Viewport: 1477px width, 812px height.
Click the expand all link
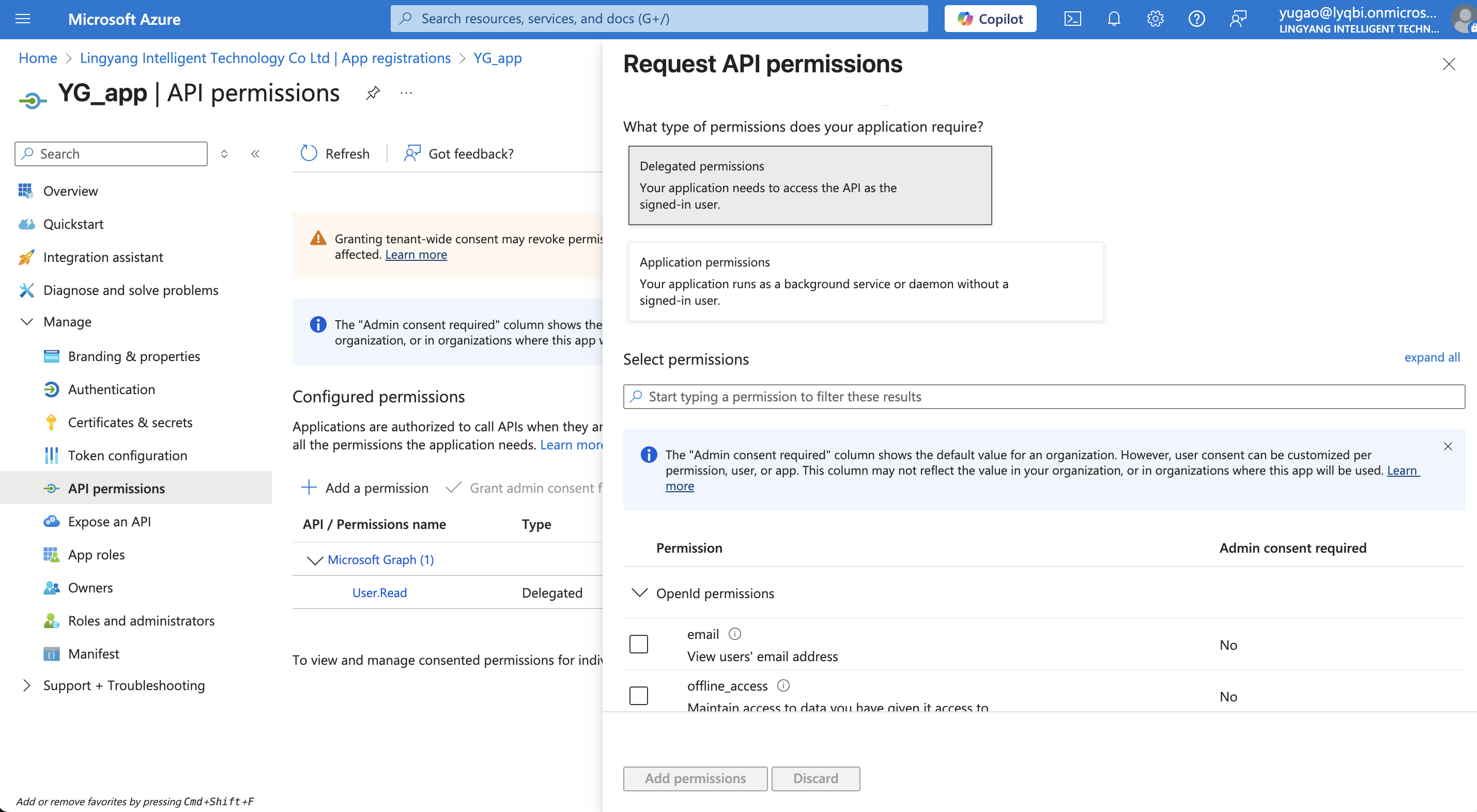pos(1431,357)
